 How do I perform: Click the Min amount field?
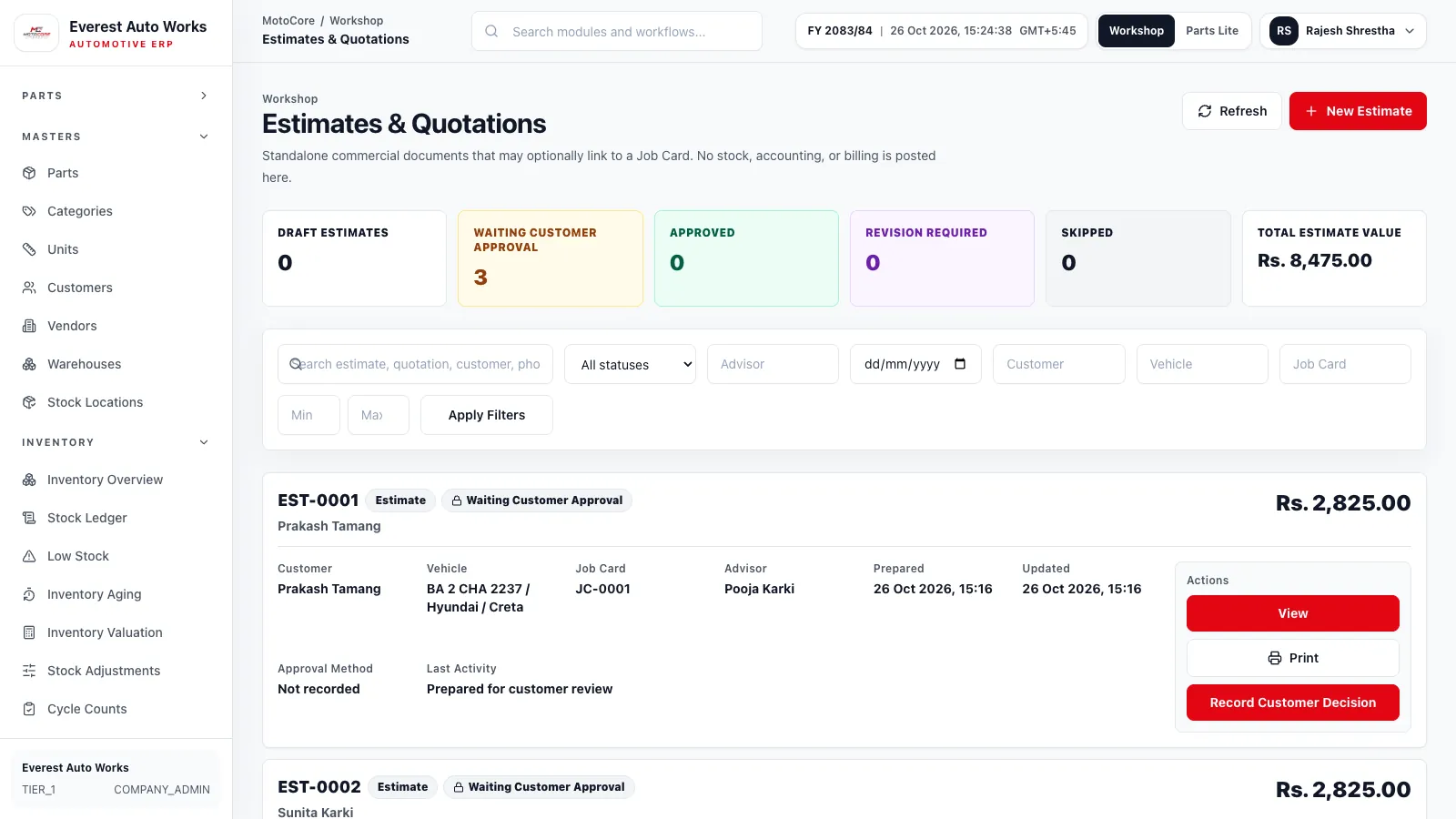[308, 415]
